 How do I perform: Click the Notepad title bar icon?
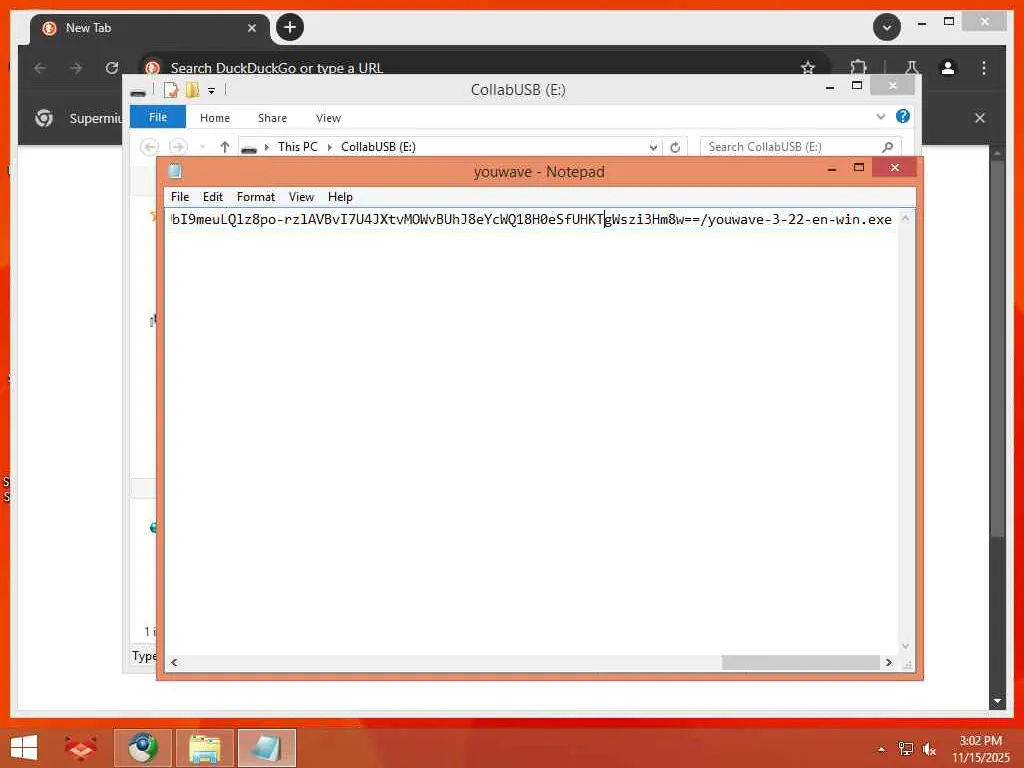click(175, 171)
